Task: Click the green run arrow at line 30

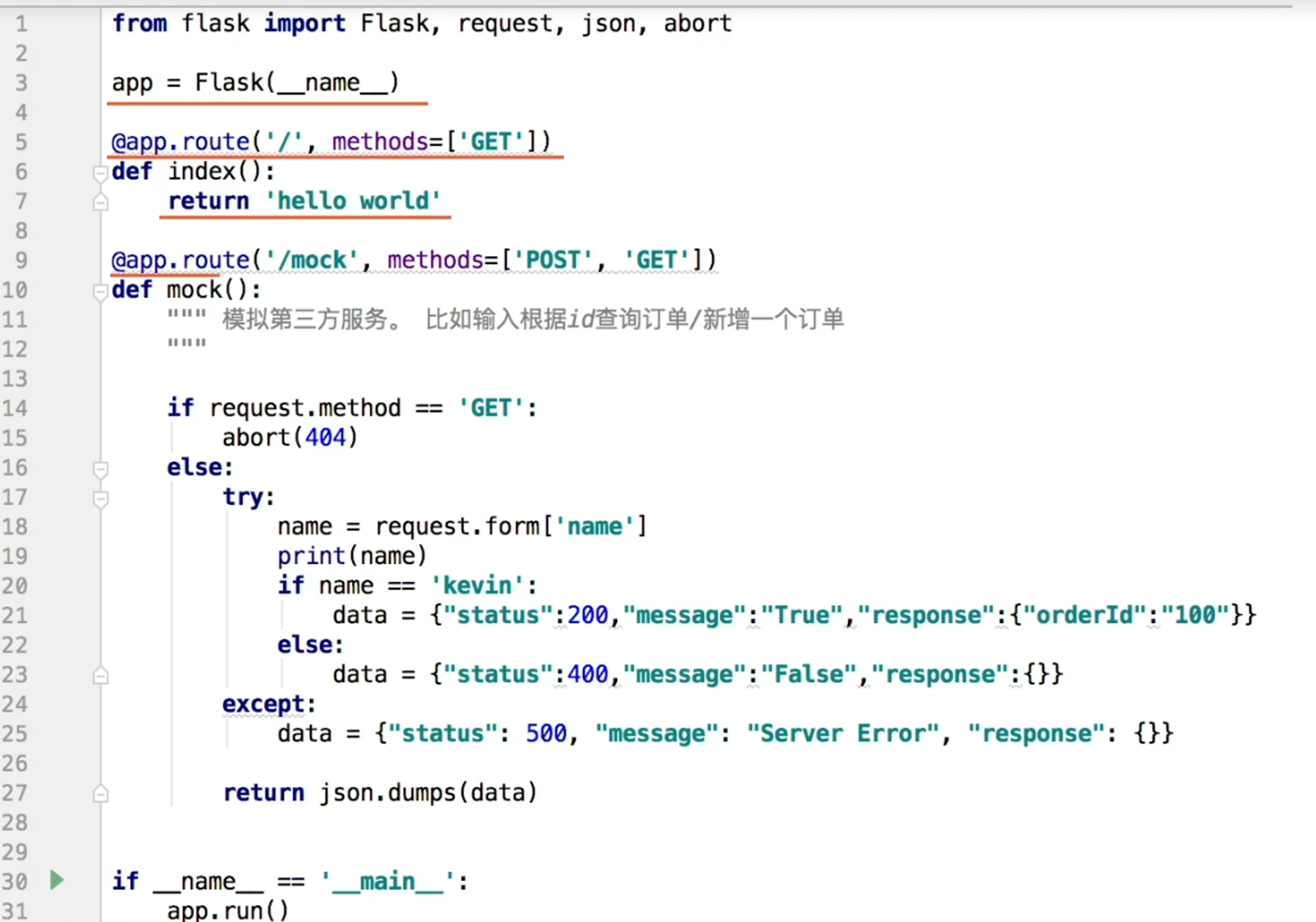Action: (x=57, y=880)
